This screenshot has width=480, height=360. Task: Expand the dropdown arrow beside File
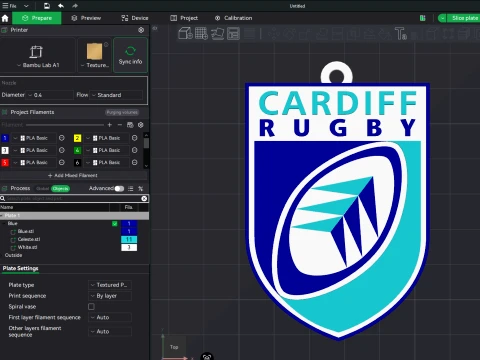26,6
